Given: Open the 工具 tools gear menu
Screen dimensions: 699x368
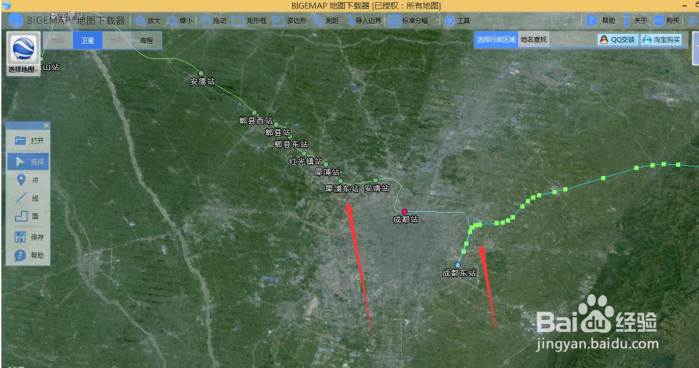Looking at the screenshot, I should click(457, 21).
